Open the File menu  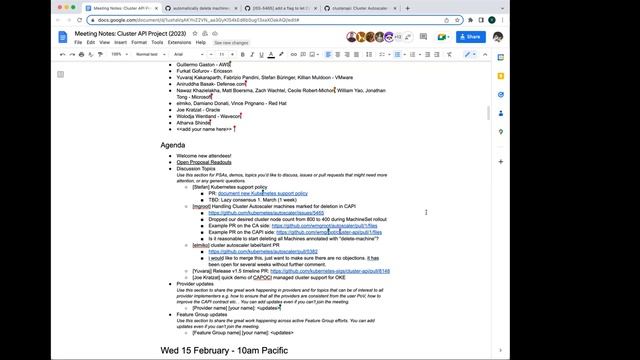pyautogui.click(x=78, y=42)
